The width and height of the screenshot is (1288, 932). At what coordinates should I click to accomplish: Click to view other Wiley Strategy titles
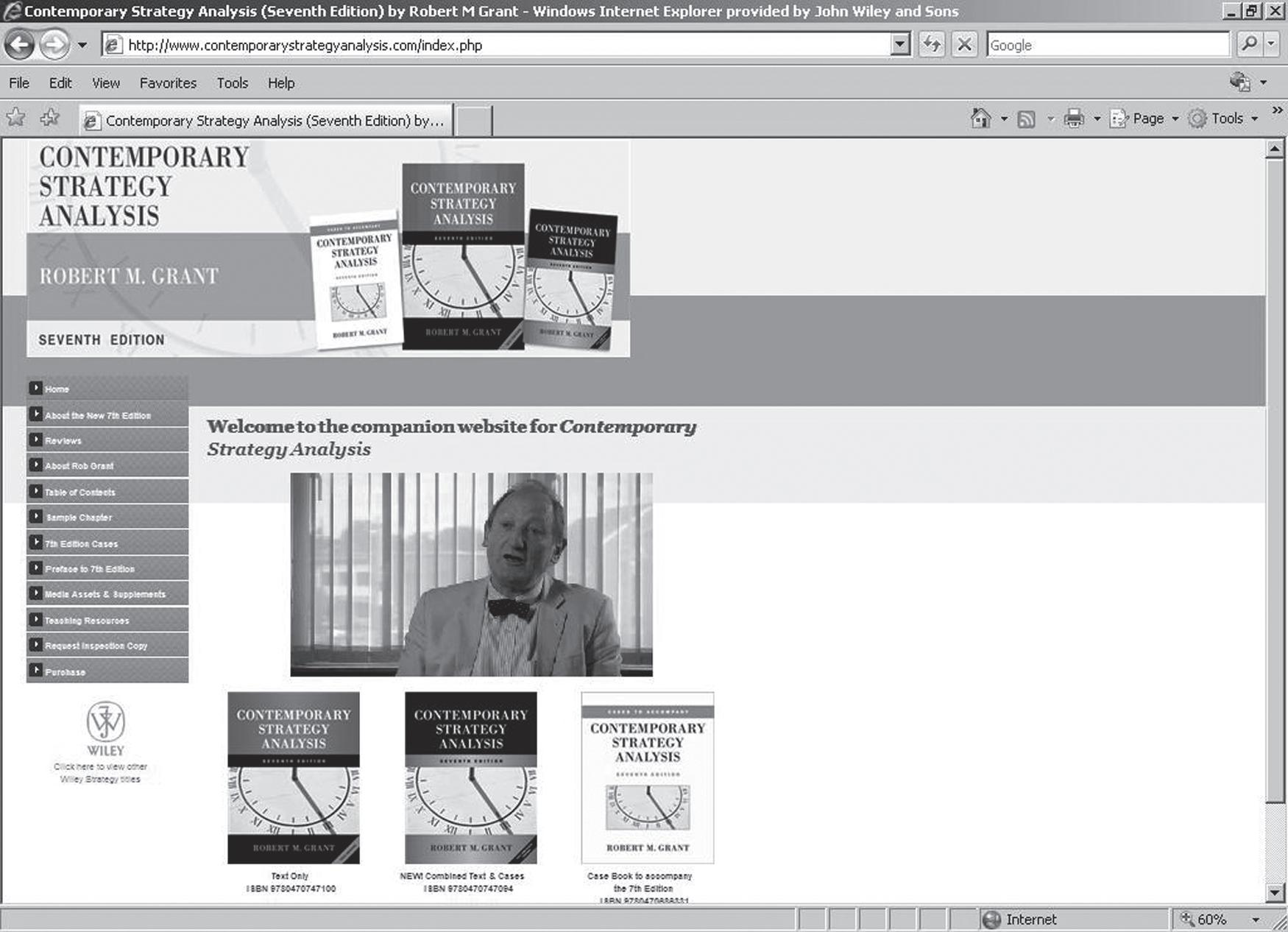100,773
